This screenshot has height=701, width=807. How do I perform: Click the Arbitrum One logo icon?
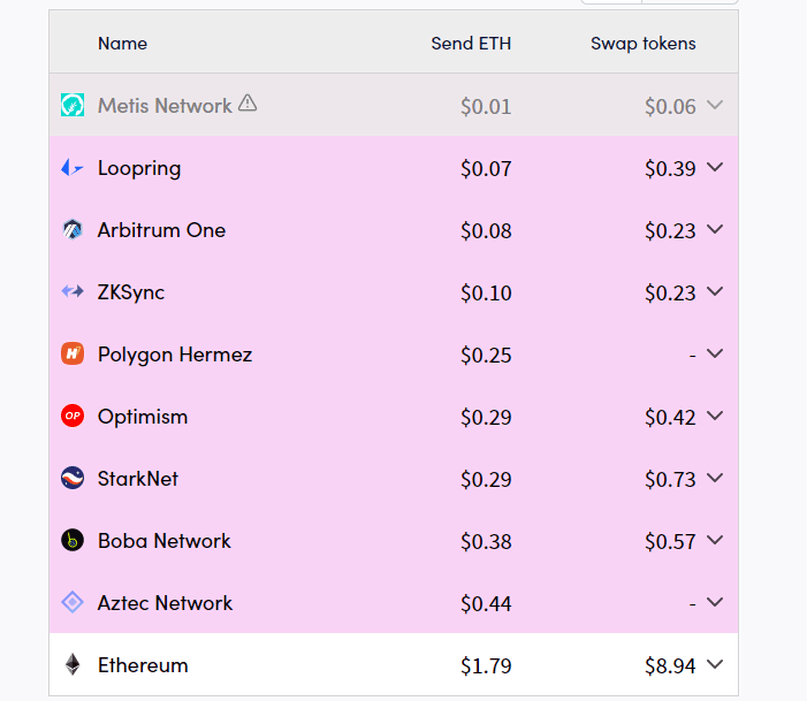(73, 230)
